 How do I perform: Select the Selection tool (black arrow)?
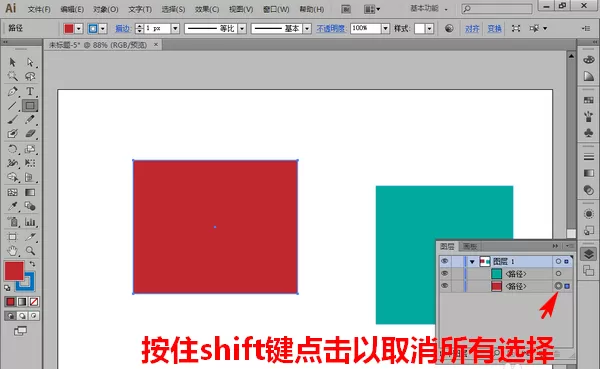[12, 62]
